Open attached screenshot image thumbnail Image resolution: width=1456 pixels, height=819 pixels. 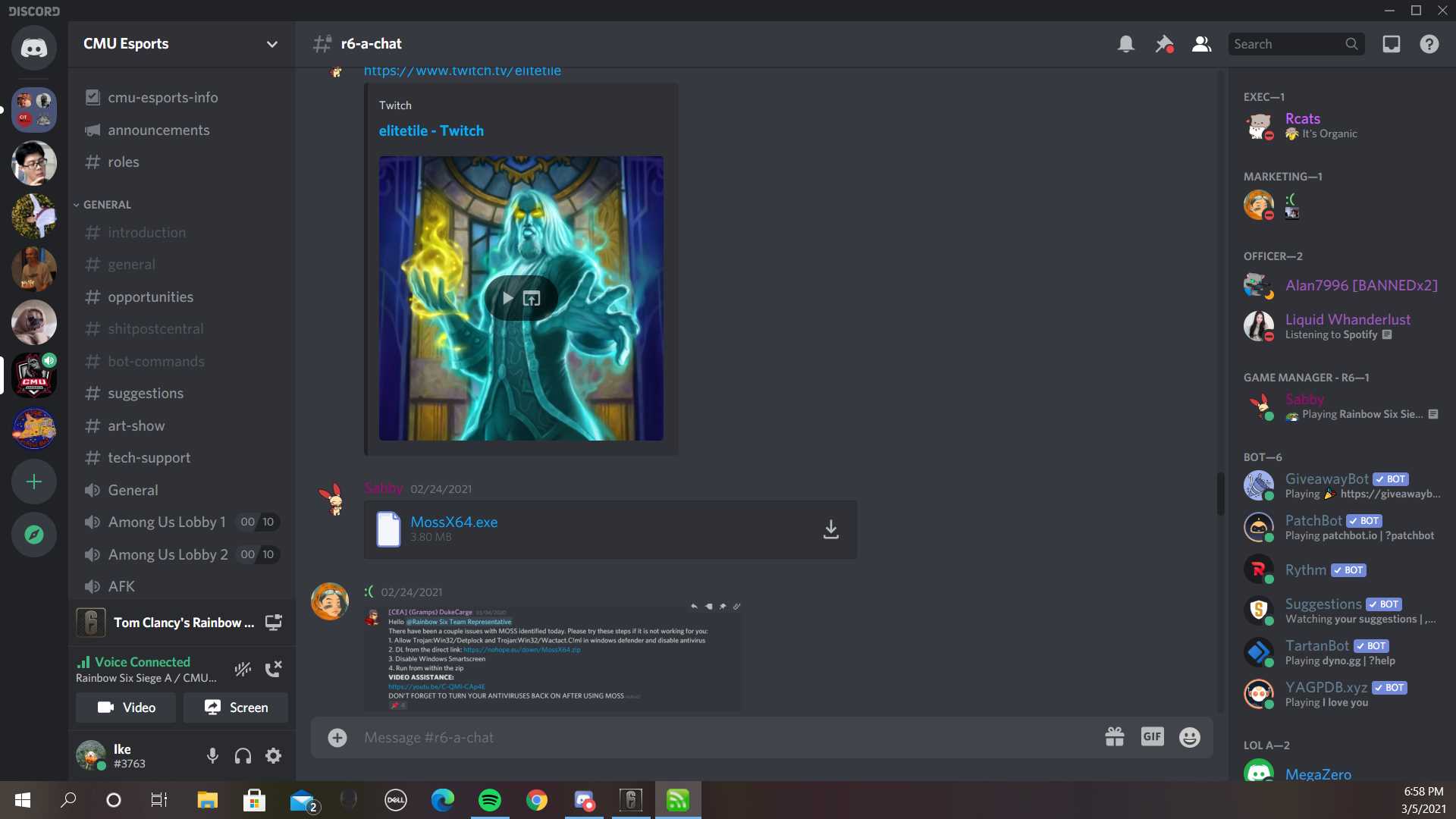(553, 658)
